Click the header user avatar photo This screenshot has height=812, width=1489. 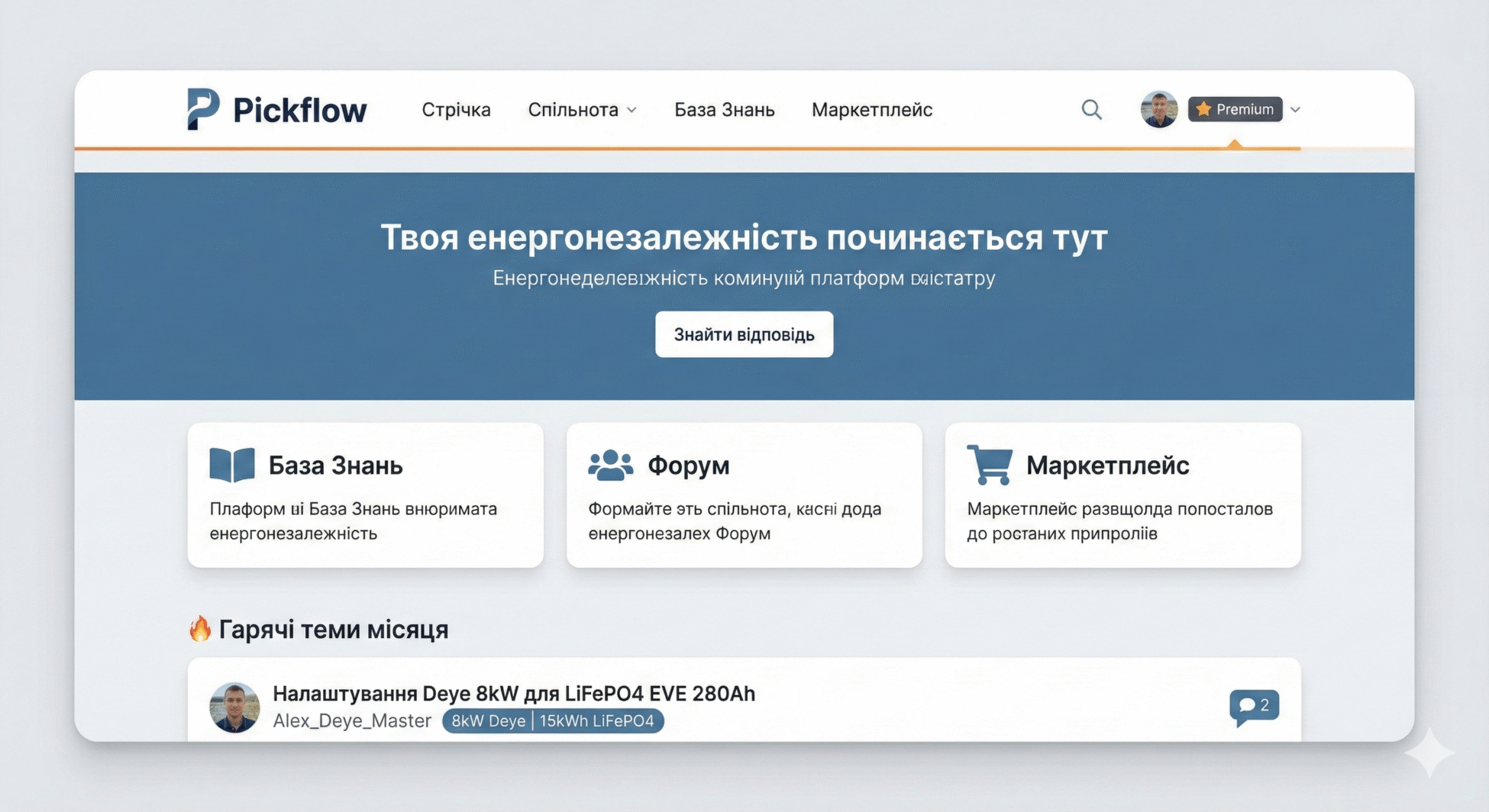(1158, 109)
